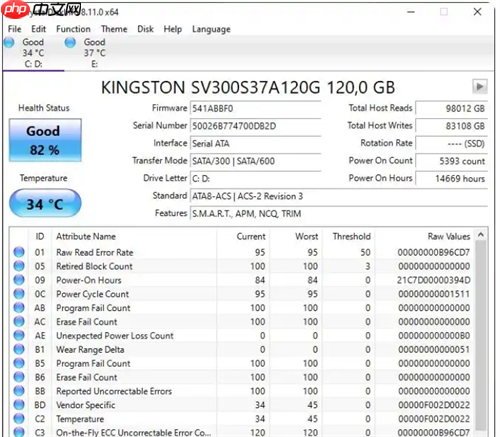Select the Vendor Specific row text

point(86,405)
